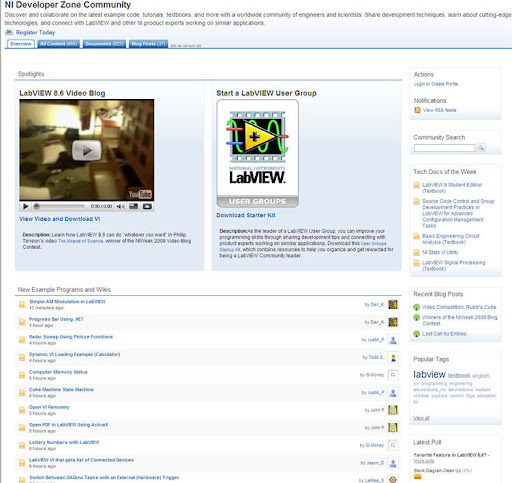Click Dan_K's avatar for Simple AM Modulation
The width and height of the screenshot is (512, 483).
393,304
